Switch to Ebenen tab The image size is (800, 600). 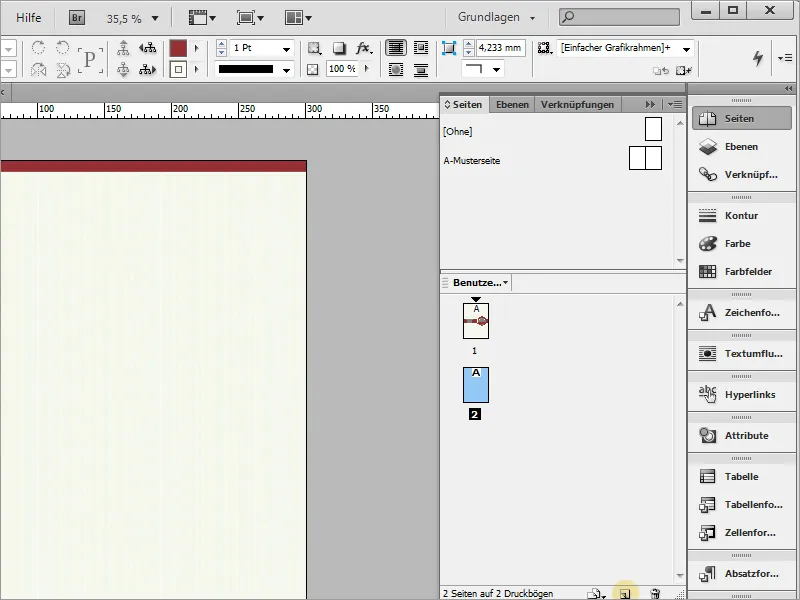pos(512,105)
